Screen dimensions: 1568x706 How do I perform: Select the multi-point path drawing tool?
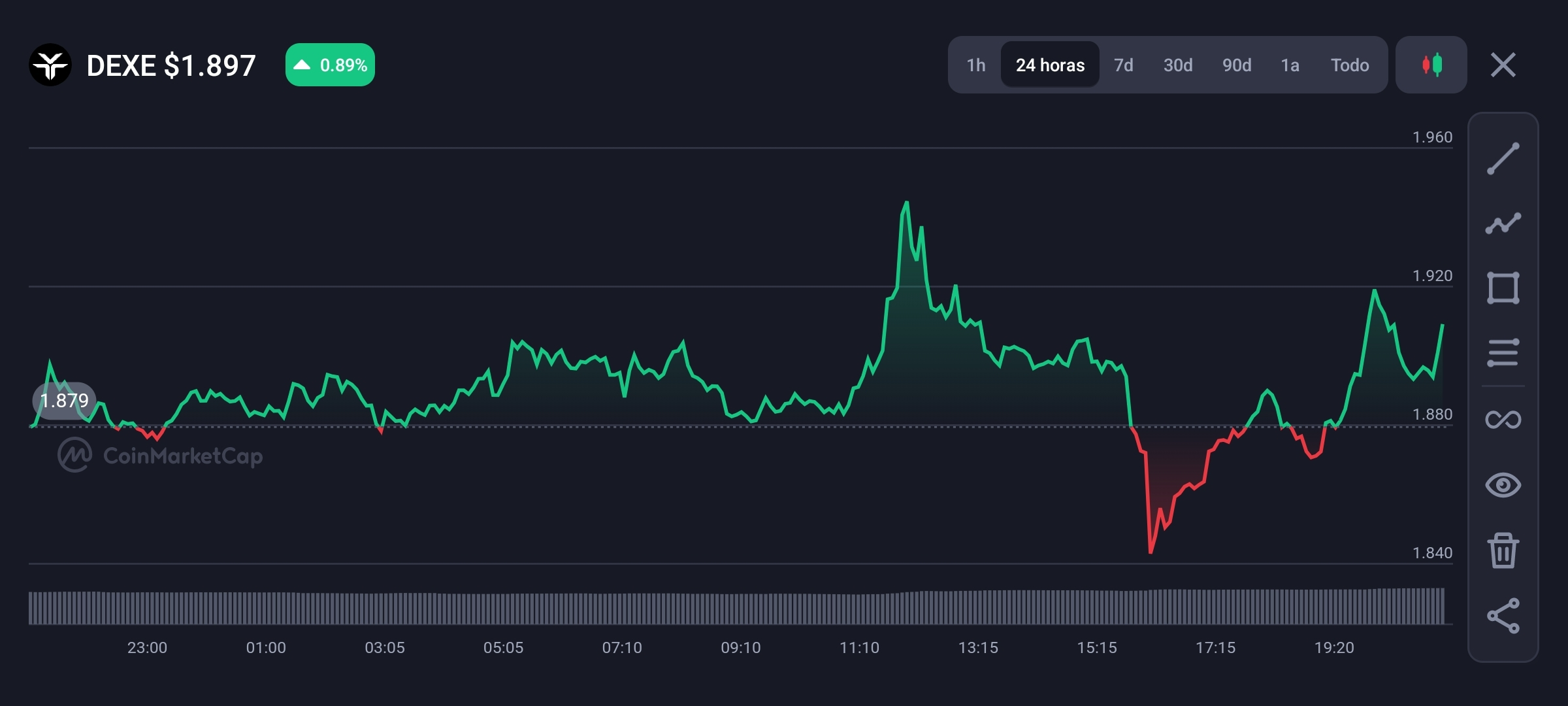tap(1503, 224)
